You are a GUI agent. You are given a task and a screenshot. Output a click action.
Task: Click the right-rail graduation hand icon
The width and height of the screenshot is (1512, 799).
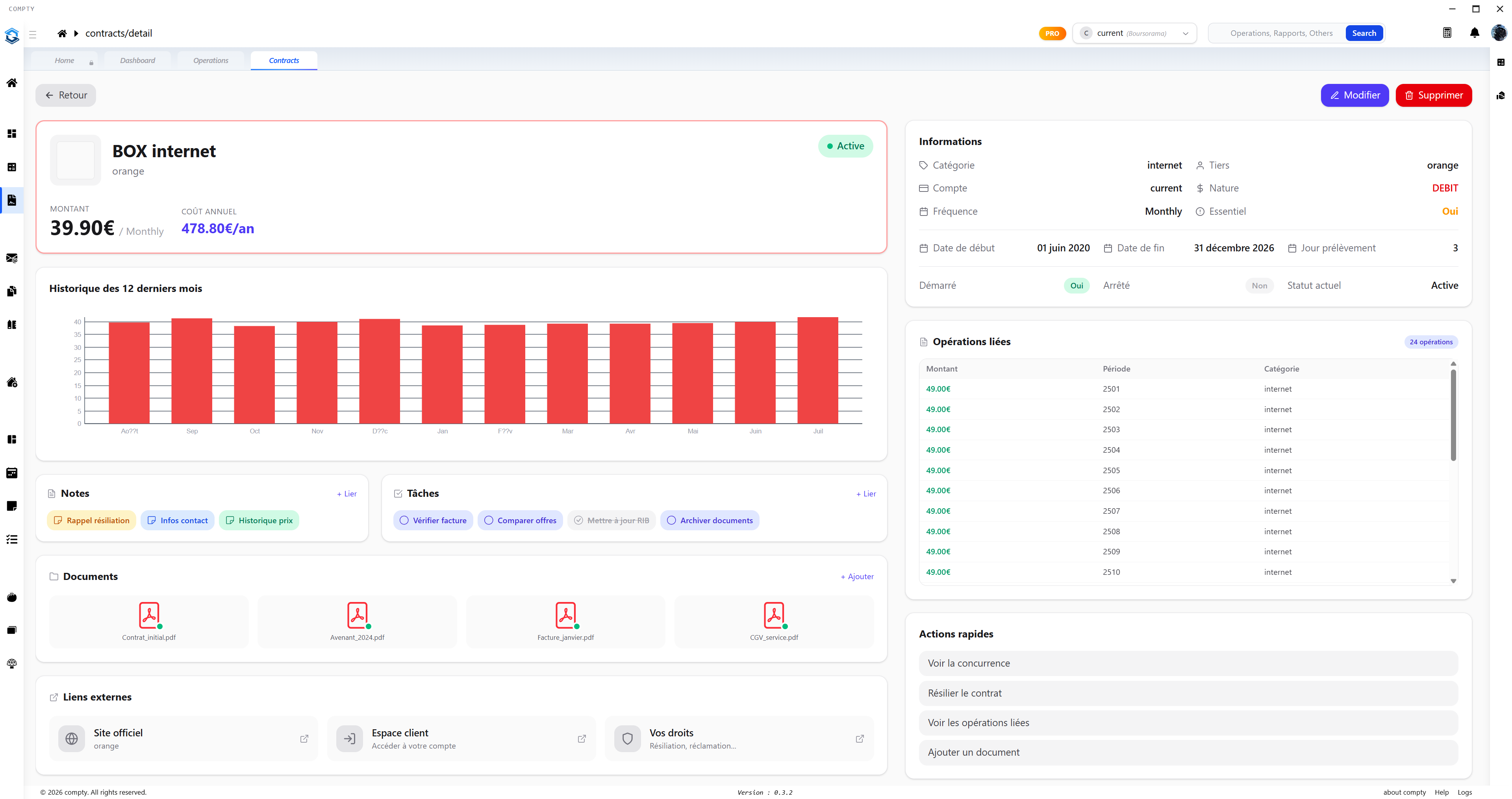click(1501, 96)
